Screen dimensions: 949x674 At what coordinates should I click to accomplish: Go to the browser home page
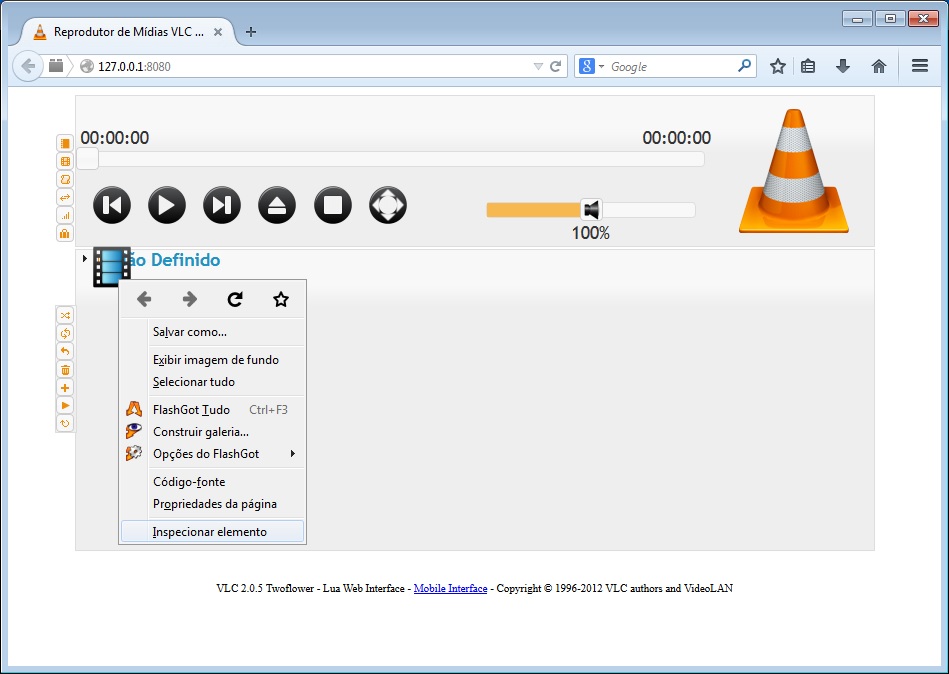[x=879, y=66]
